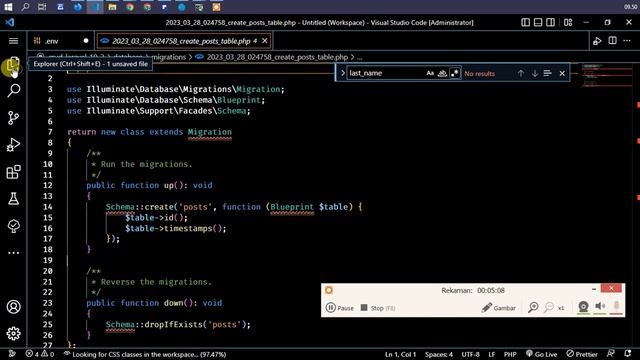Click the code minimap overview
The image size is (640, 360).
607,76
